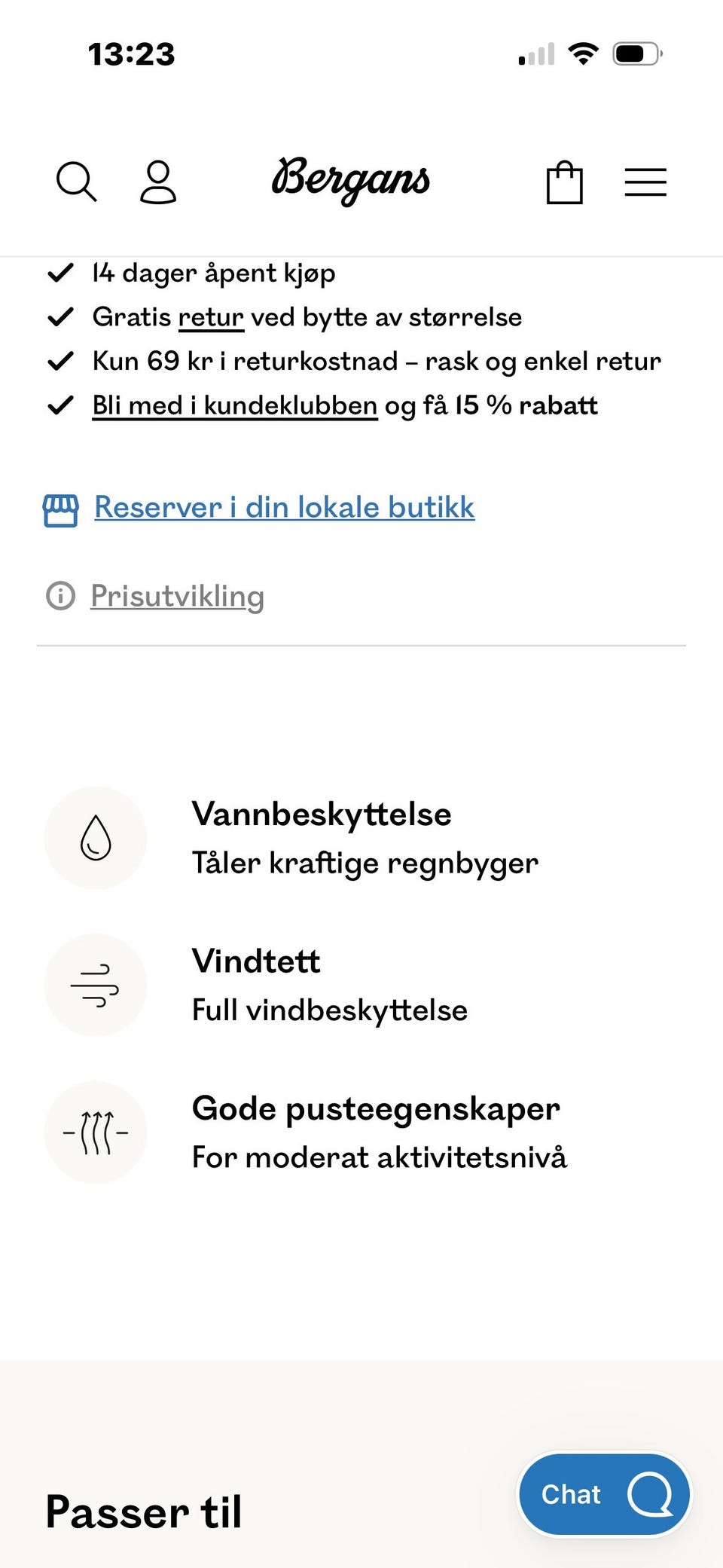This screenshot has width=723, height=1568.
Task: Select the wind Vindtett icon
Action: pyautogui.click(x=95, y=984)
